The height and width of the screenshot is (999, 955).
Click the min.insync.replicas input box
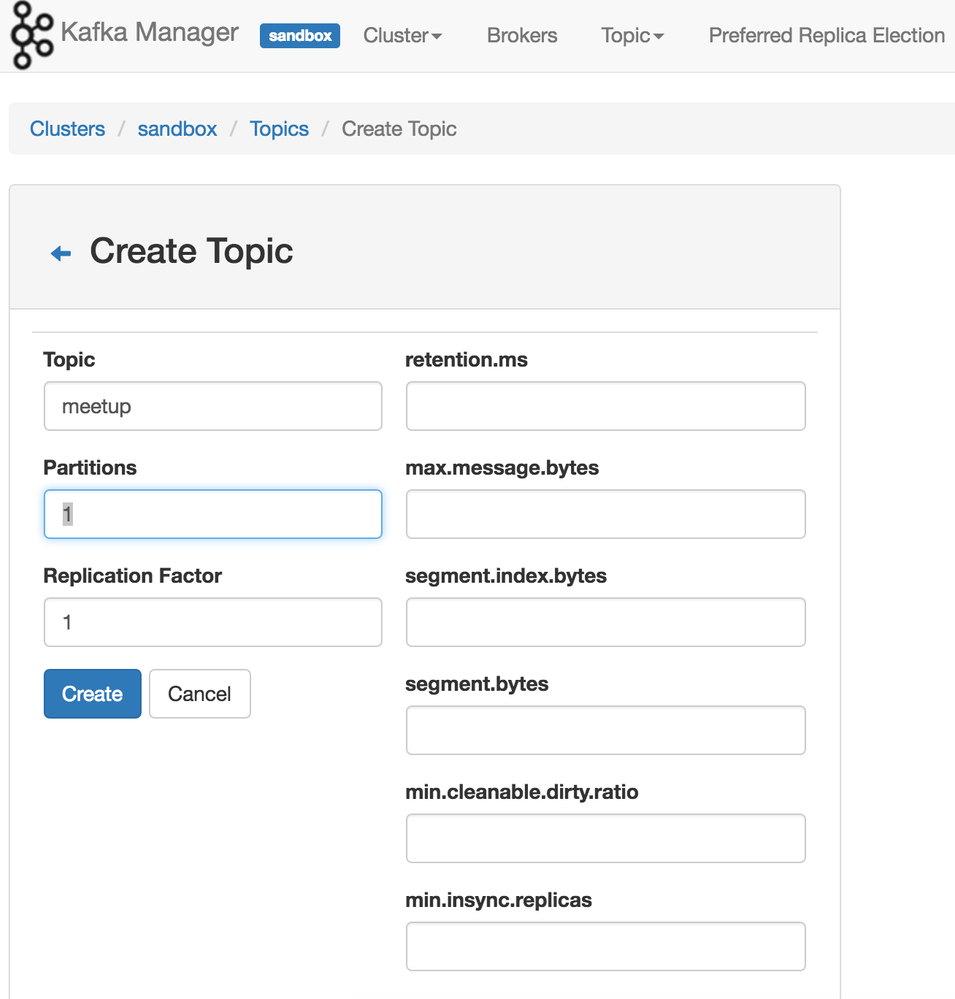click(605, 946)
